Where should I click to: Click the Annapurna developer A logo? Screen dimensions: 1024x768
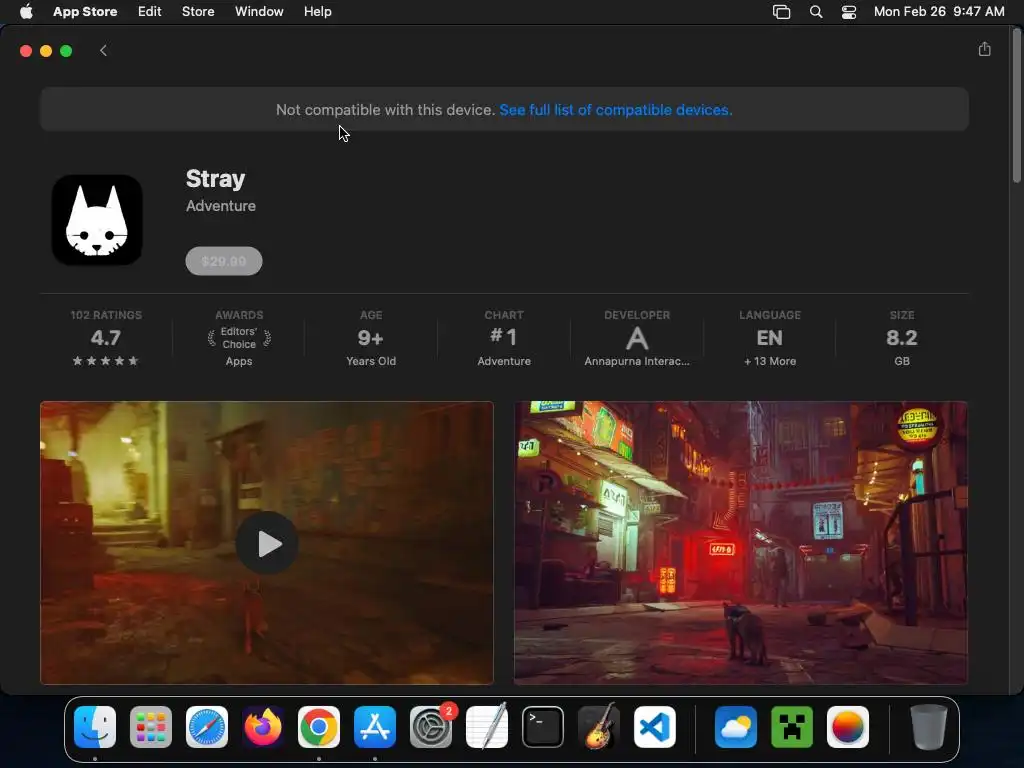(637, 338)
